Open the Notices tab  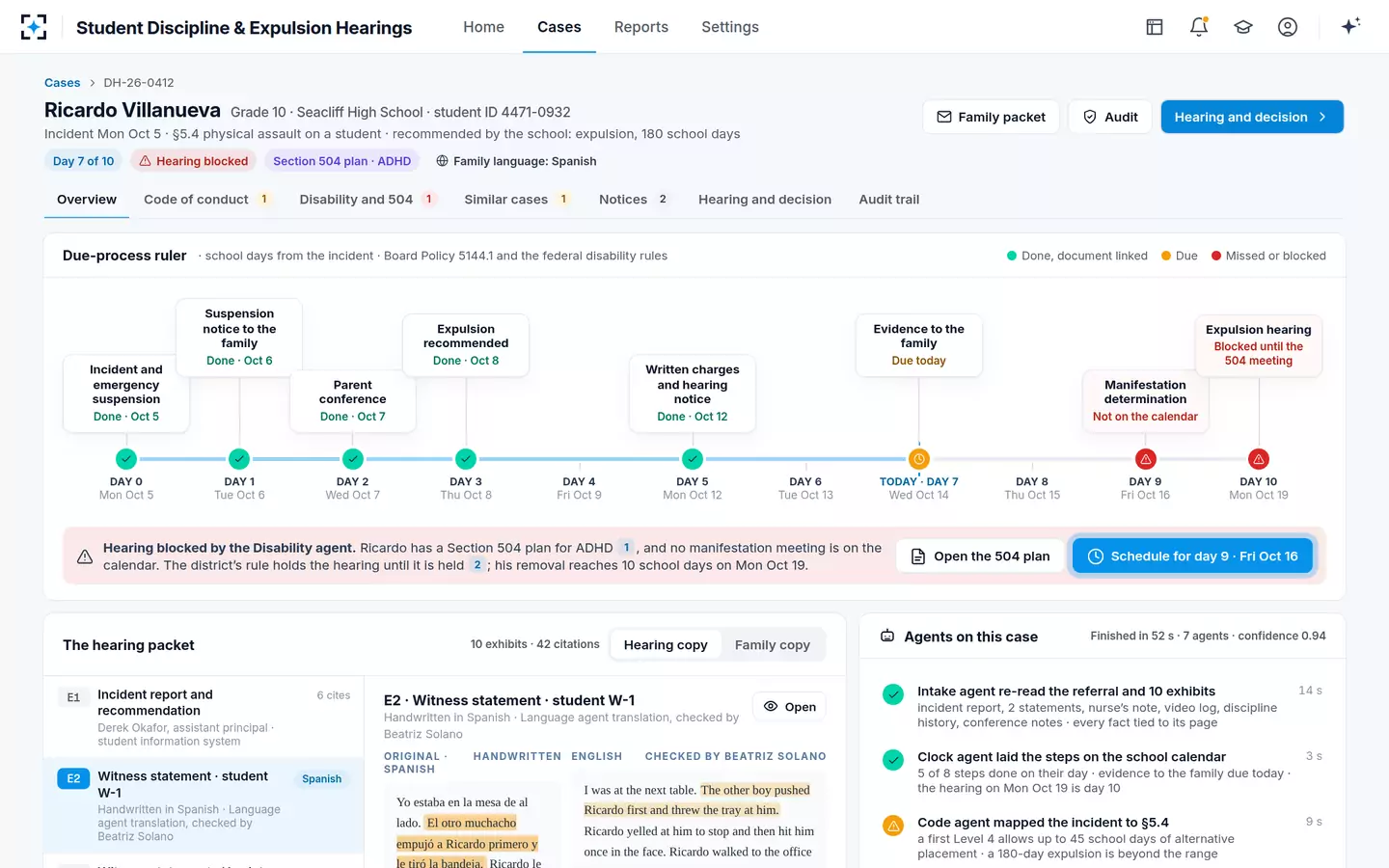point(635,200)
